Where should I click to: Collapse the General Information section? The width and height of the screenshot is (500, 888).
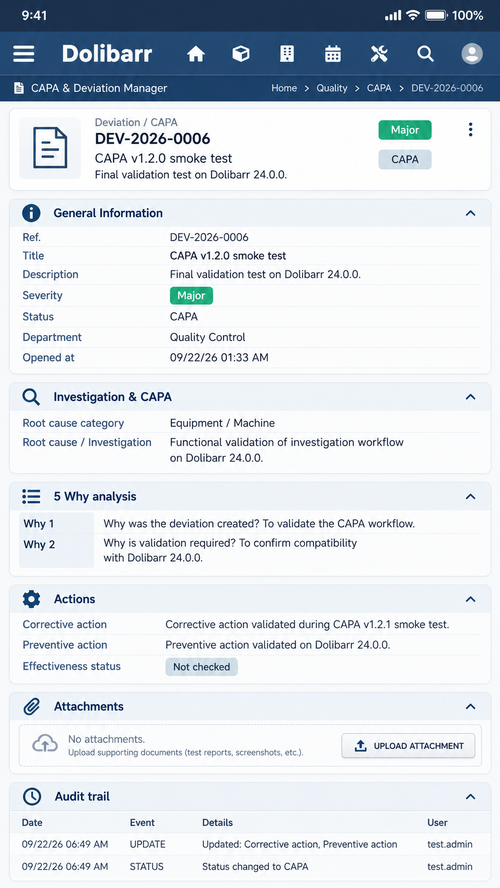coord(470,214)
